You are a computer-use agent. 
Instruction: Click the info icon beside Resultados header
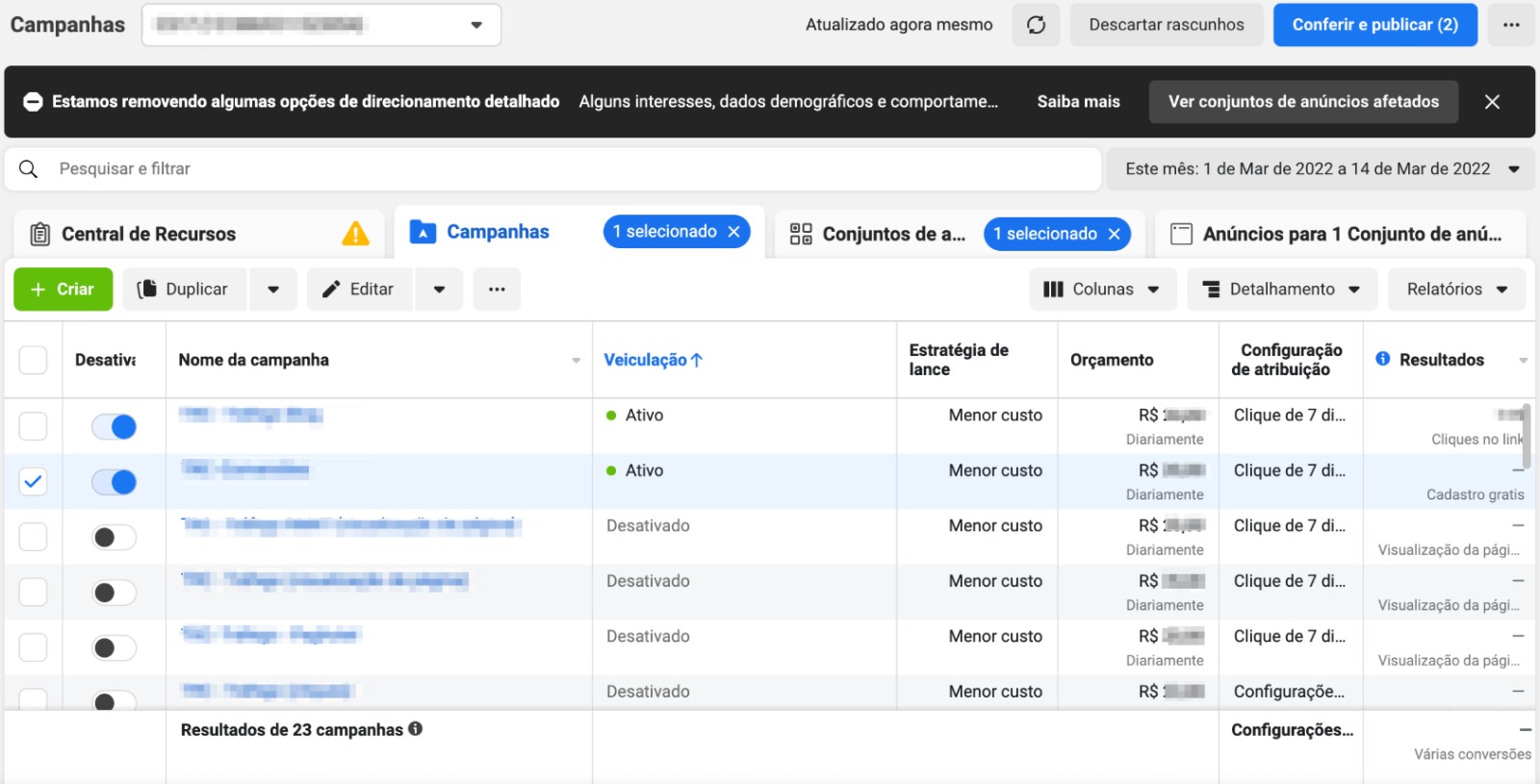[x=1382, y=359]
